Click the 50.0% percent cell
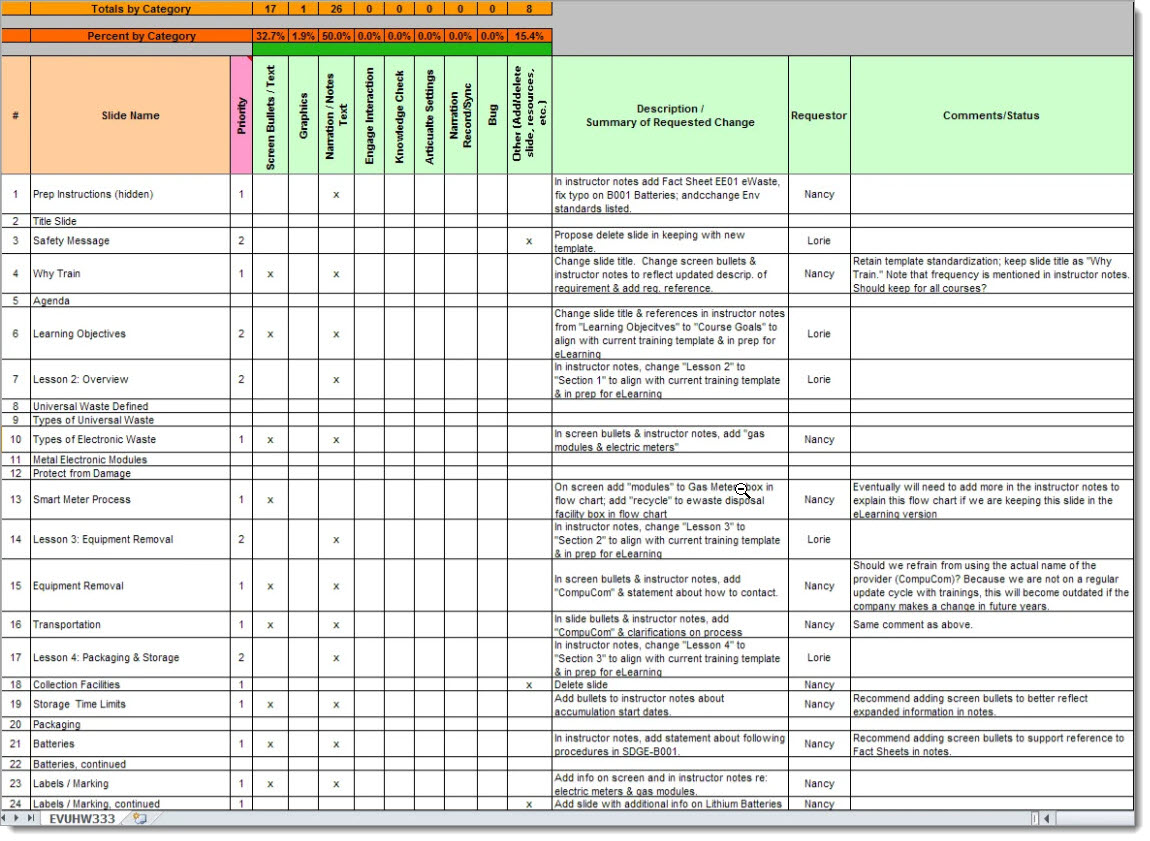The width and height of the screenshot is (1150, 841). pyautogui.click(x=336, y=36)
